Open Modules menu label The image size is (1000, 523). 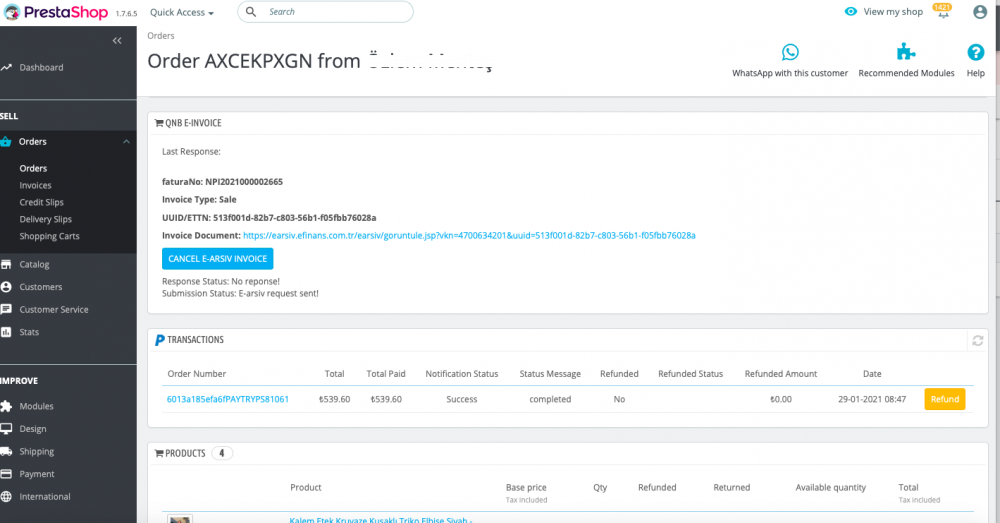tap(36, 406)
